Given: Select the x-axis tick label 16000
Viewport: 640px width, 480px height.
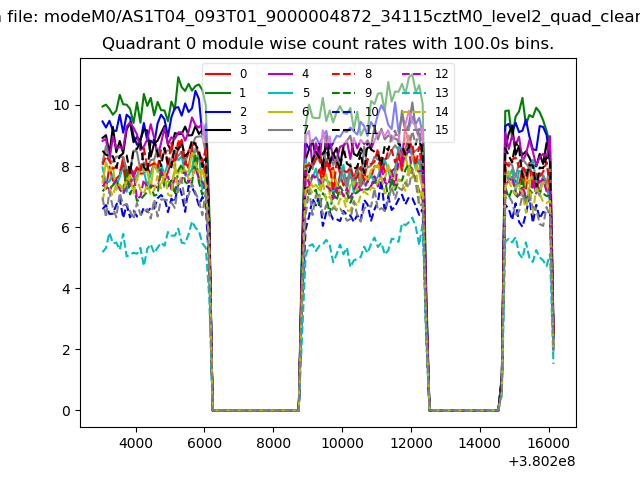Looking at the screenshot, I should (x=548, y=442).
